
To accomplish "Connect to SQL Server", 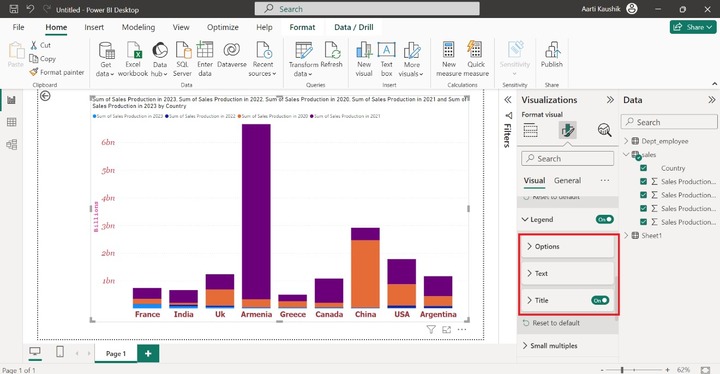I will coord(182,59).
